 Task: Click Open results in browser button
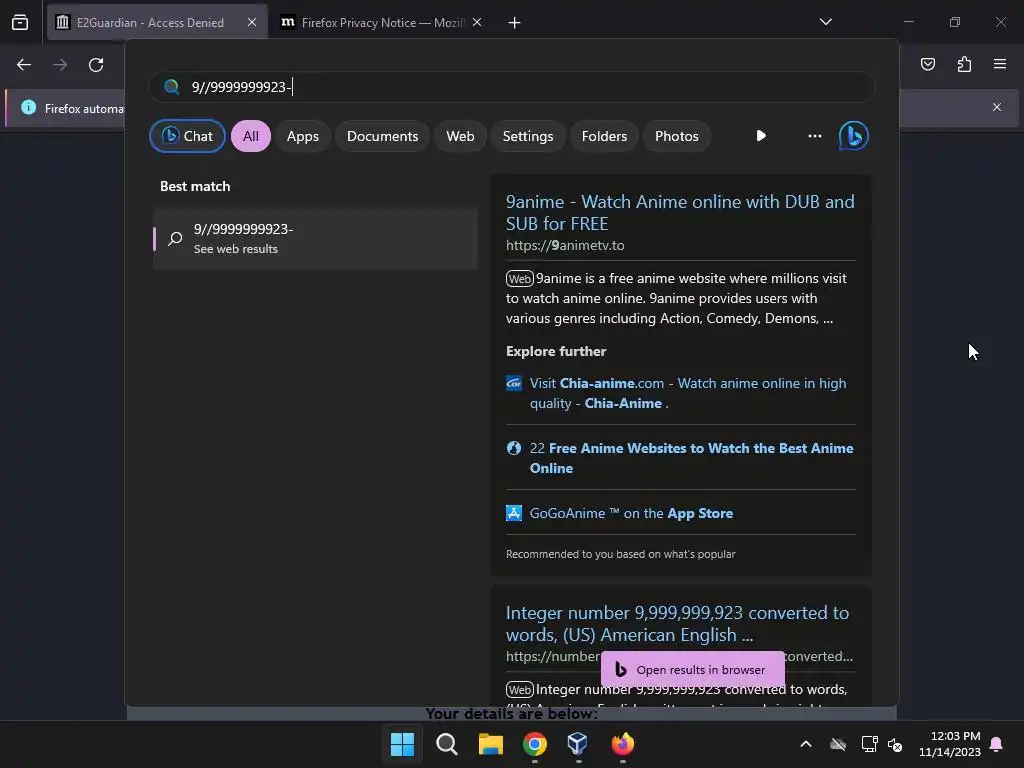(x=692, y=669)
